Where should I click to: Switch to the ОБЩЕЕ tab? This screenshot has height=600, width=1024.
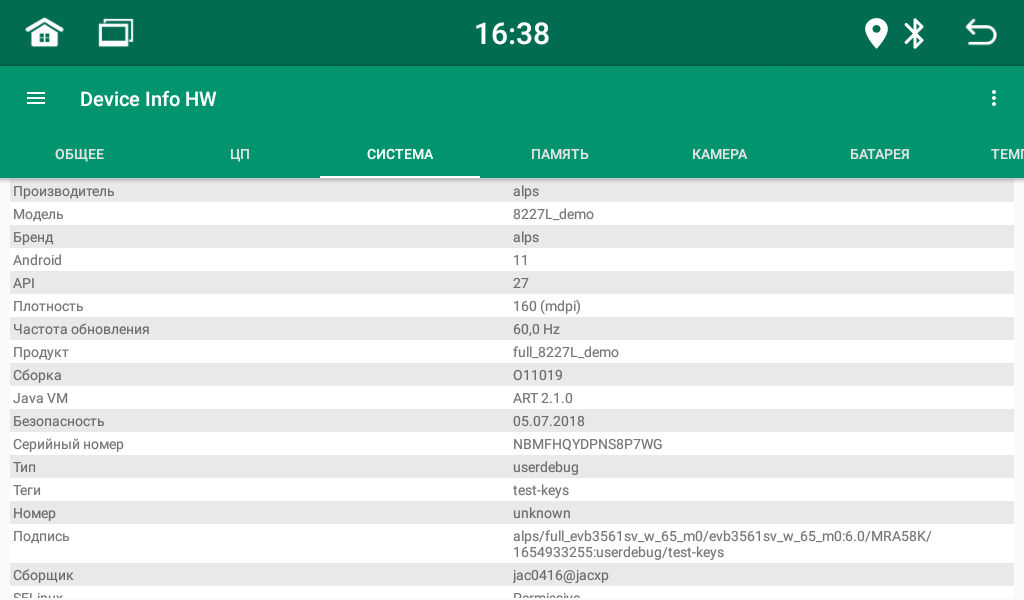pyautogui.click(x=80, y=154)
